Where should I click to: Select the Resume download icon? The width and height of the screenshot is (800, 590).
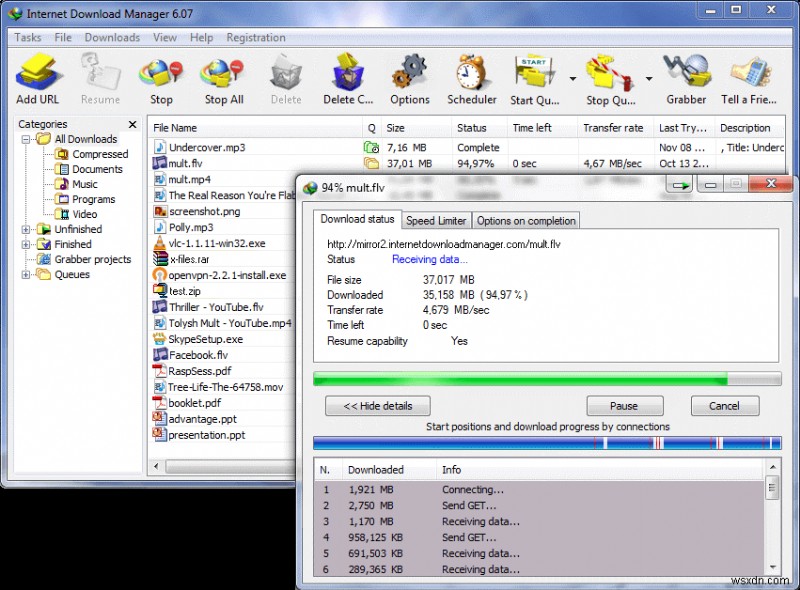point(99,75)
